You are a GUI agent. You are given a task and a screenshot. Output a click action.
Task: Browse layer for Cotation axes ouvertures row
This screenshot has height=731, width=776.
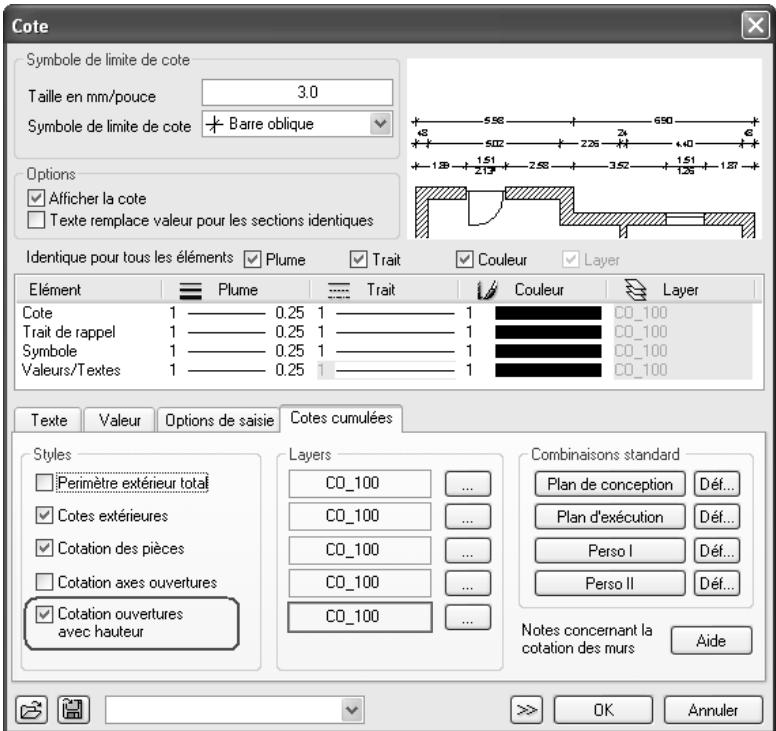tap(468, 584)
